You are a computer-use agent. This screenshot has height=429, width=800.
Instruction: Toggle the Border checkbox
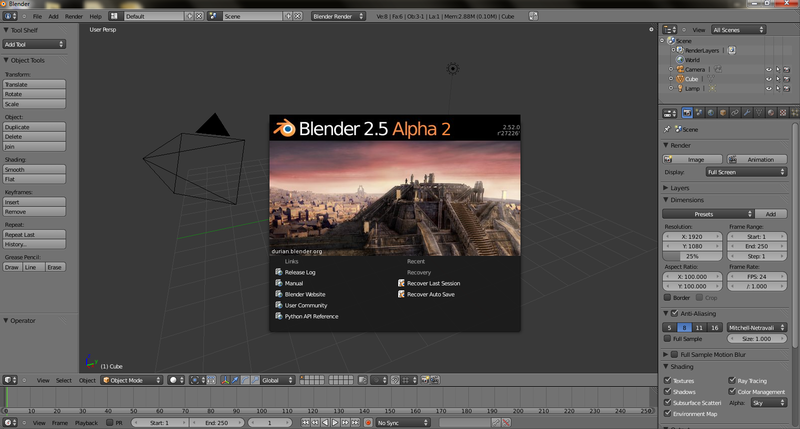(x=667, y=297)
